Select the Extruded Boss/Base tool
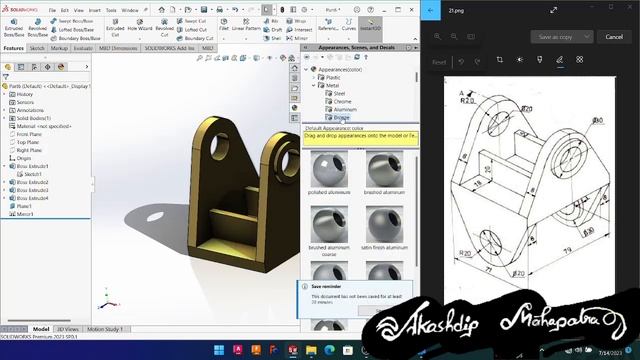This screenshot has height=360, width=640. tap(14, 28)
